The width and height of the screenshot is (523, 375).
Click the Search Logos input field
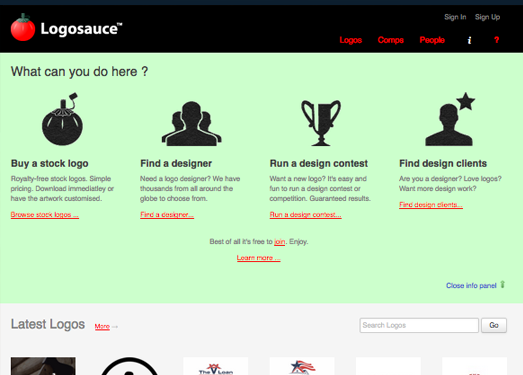[419, 325]
